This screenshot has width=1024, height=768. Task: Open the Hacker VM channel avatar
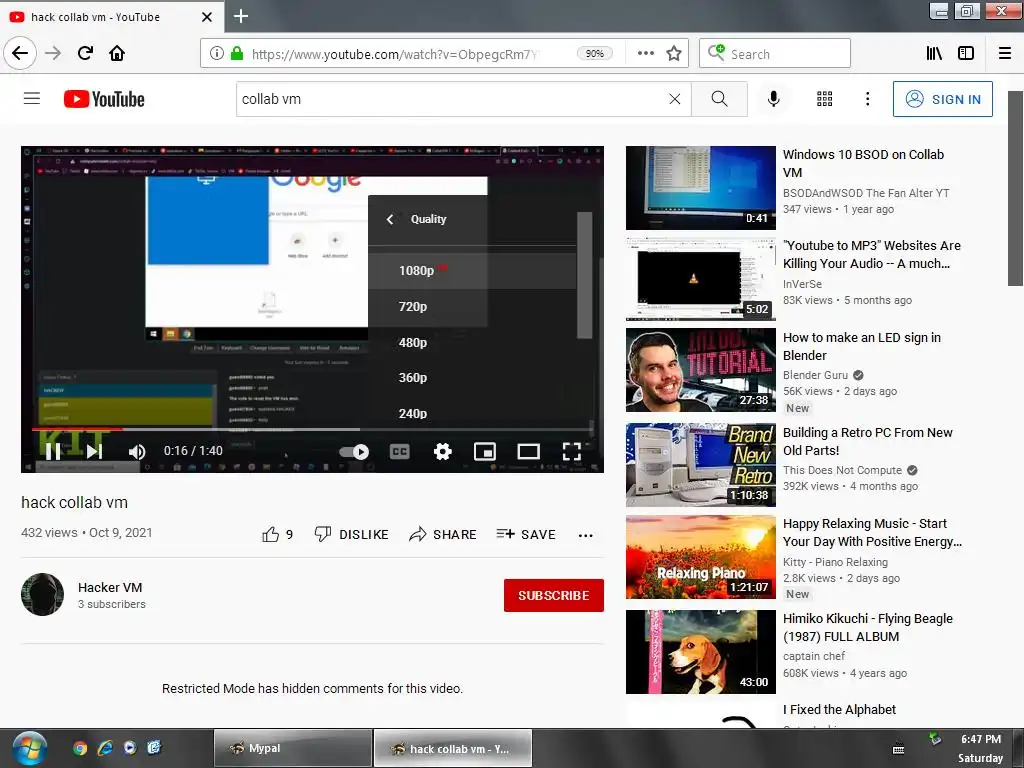coord(42,595)
